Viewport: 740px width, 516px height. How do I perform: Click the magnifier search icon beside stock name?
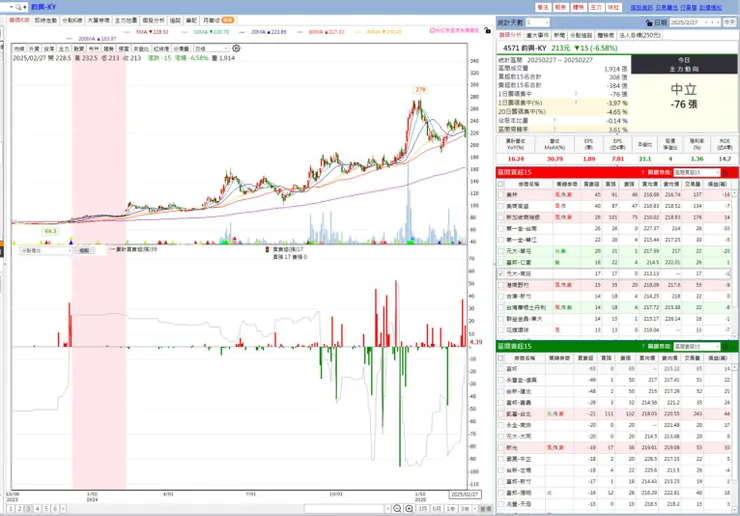[18, 7]
